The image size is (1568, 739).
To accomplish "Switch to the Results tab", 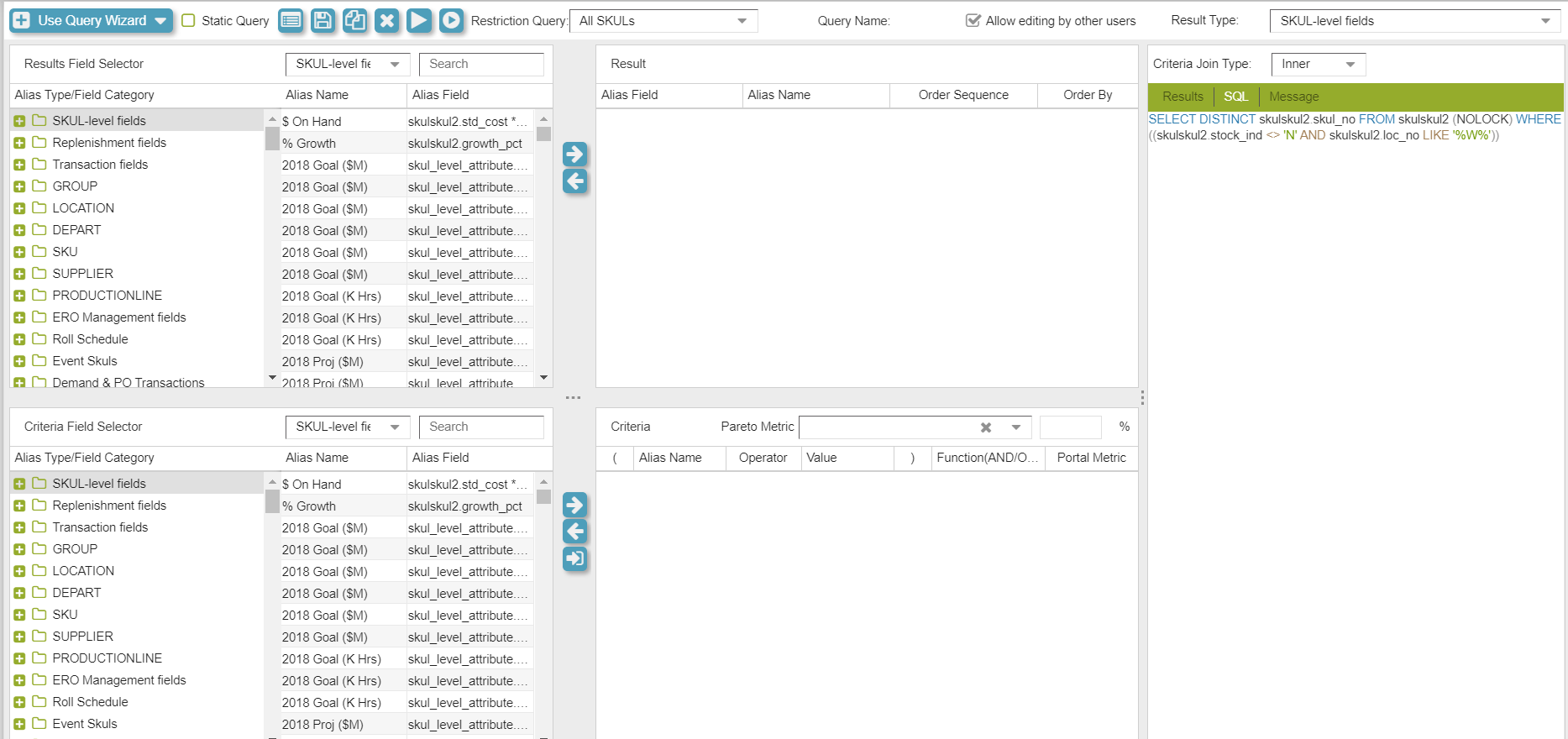I will point(1182,97).
